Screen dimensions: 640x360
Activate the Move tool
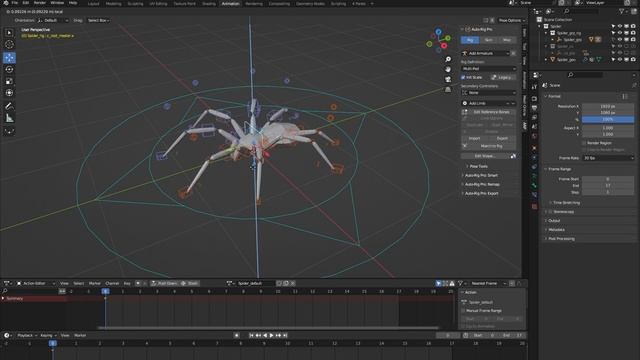pyautogui.click(x=9, y=58)
